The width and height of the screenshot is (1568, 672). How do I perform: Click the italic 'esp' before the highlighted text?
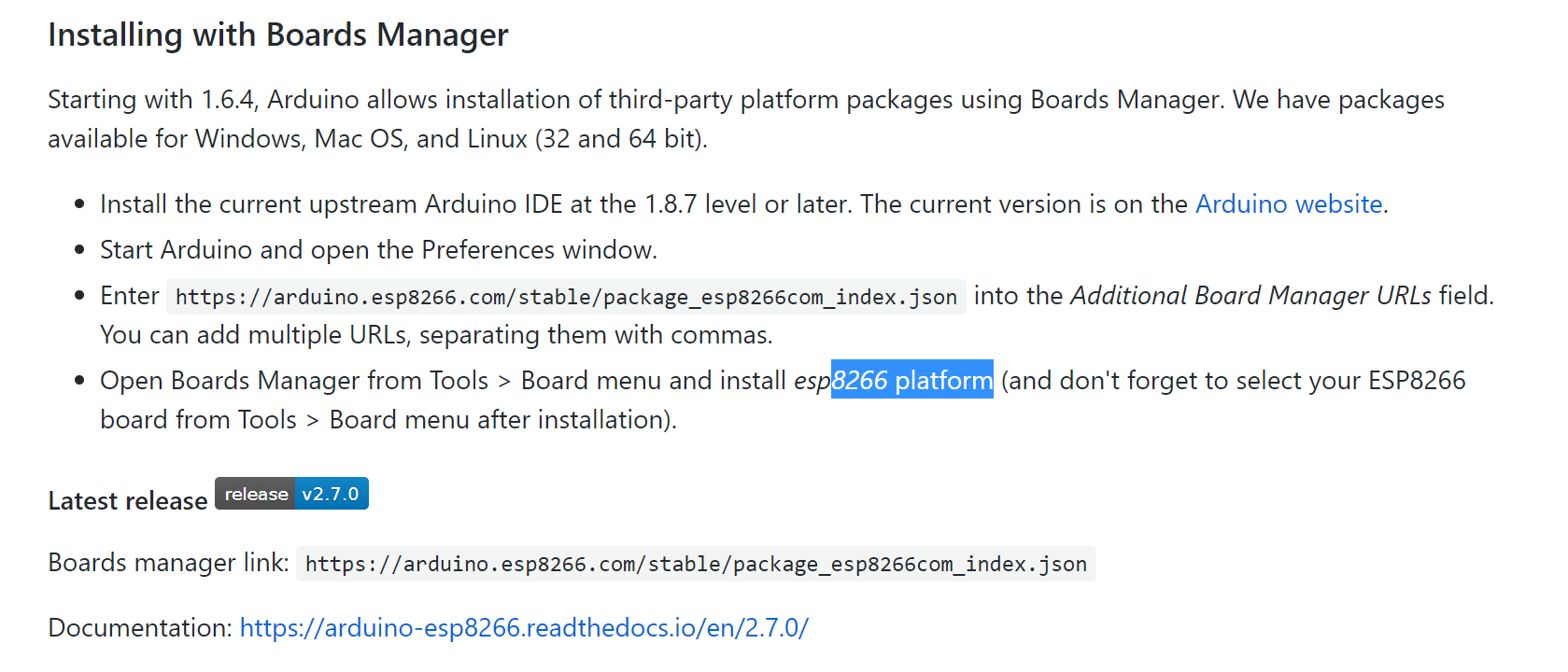(x=812, y=382)
